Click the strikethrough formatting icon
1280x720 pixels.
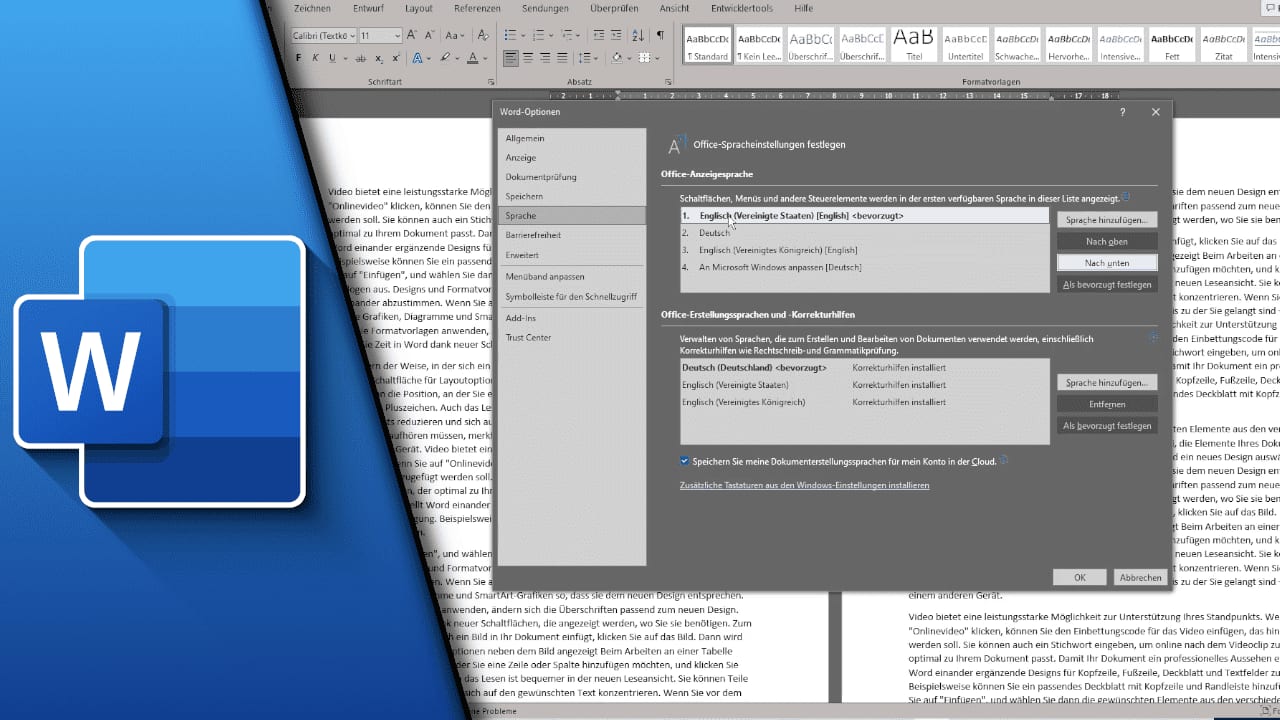(361, 58)
